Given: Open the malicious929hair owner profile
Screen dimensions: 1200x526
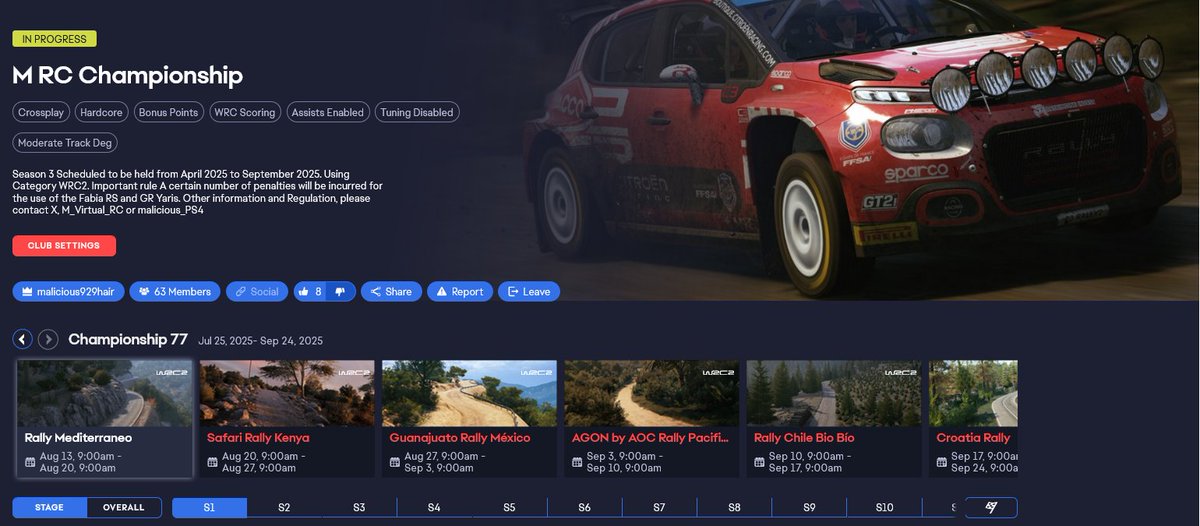Looking at the screenshot, I should (x=66, y=292).
